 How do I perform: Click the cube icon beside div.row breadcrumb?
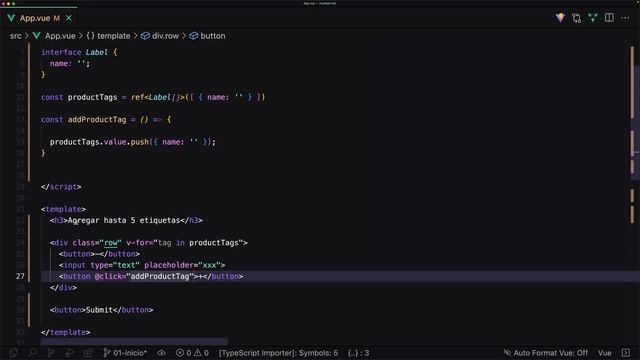(x=145, y=36)
